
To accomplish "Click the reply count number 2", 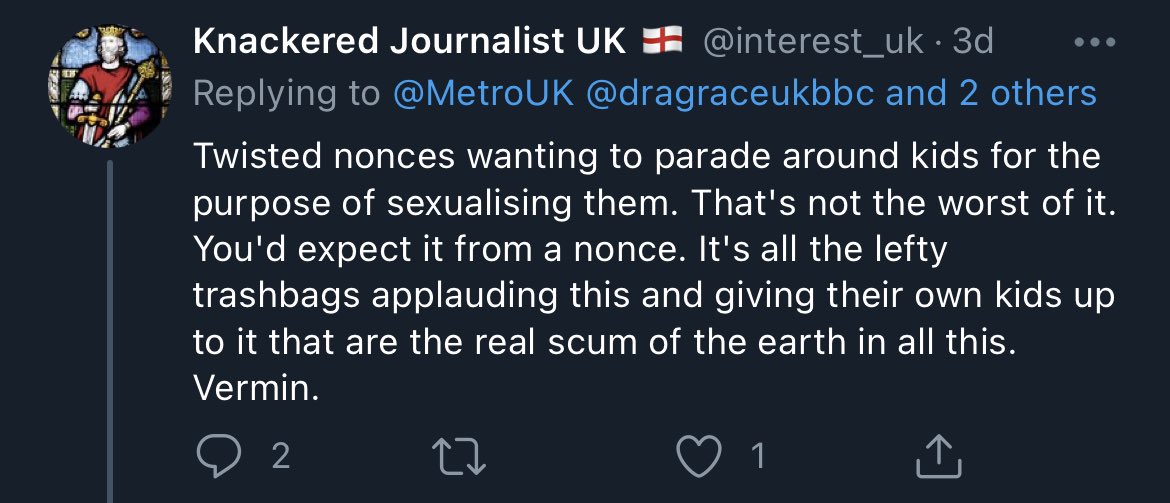I will point(280,457).
